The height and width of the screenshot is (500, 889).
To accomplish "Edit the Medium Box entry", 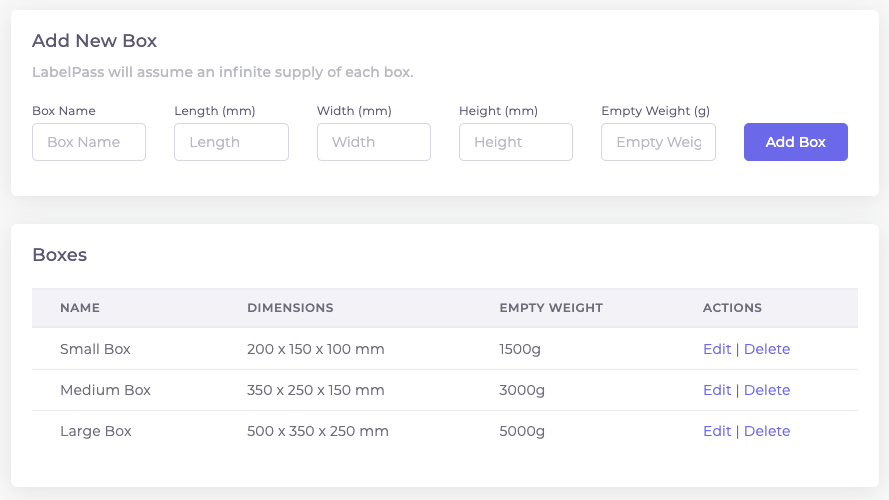I will tap(717, 390).
